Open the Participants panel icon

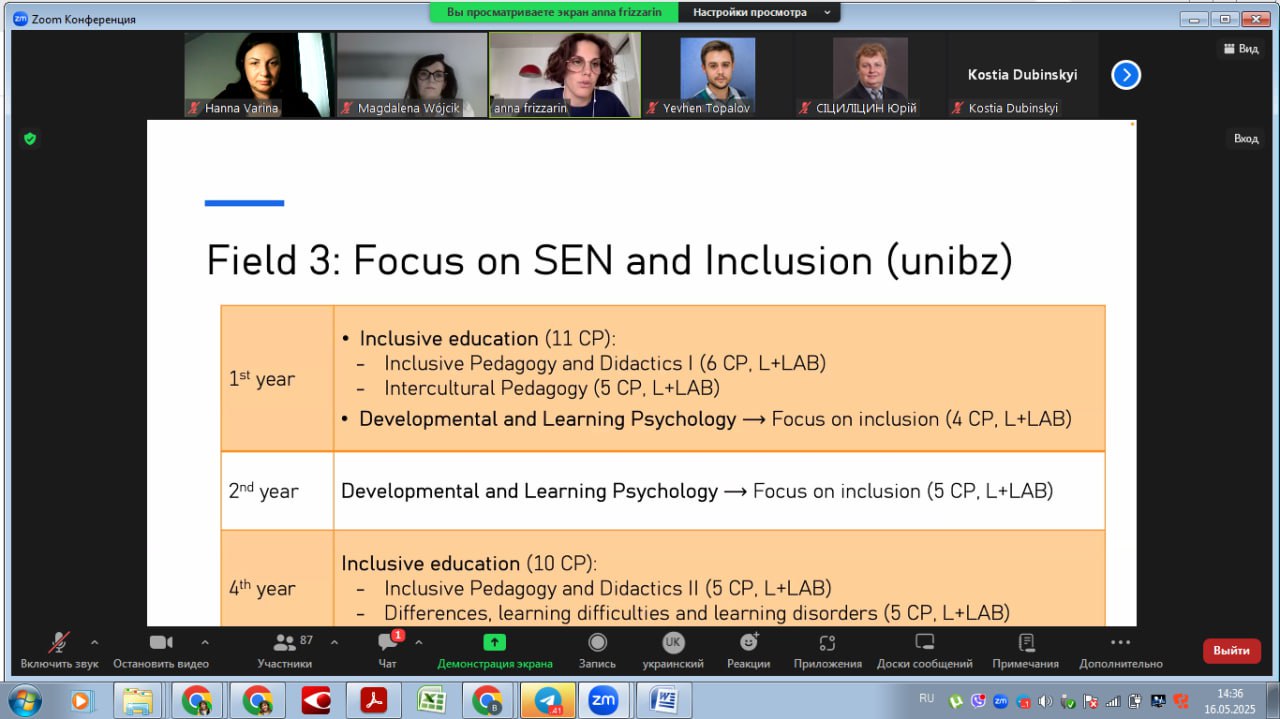pyautogui.click(x=284, y=643)
